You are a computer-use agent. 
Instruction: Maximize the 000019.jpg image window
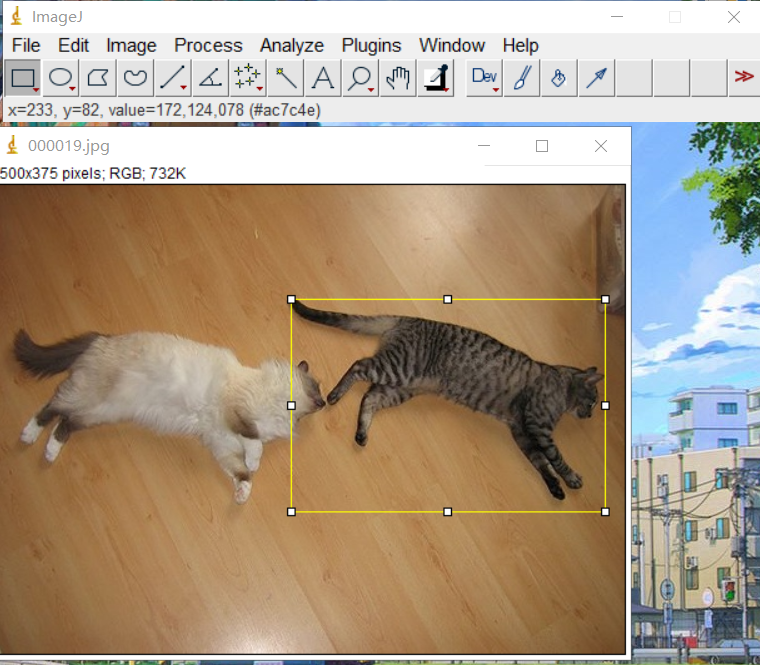(542, 146)
